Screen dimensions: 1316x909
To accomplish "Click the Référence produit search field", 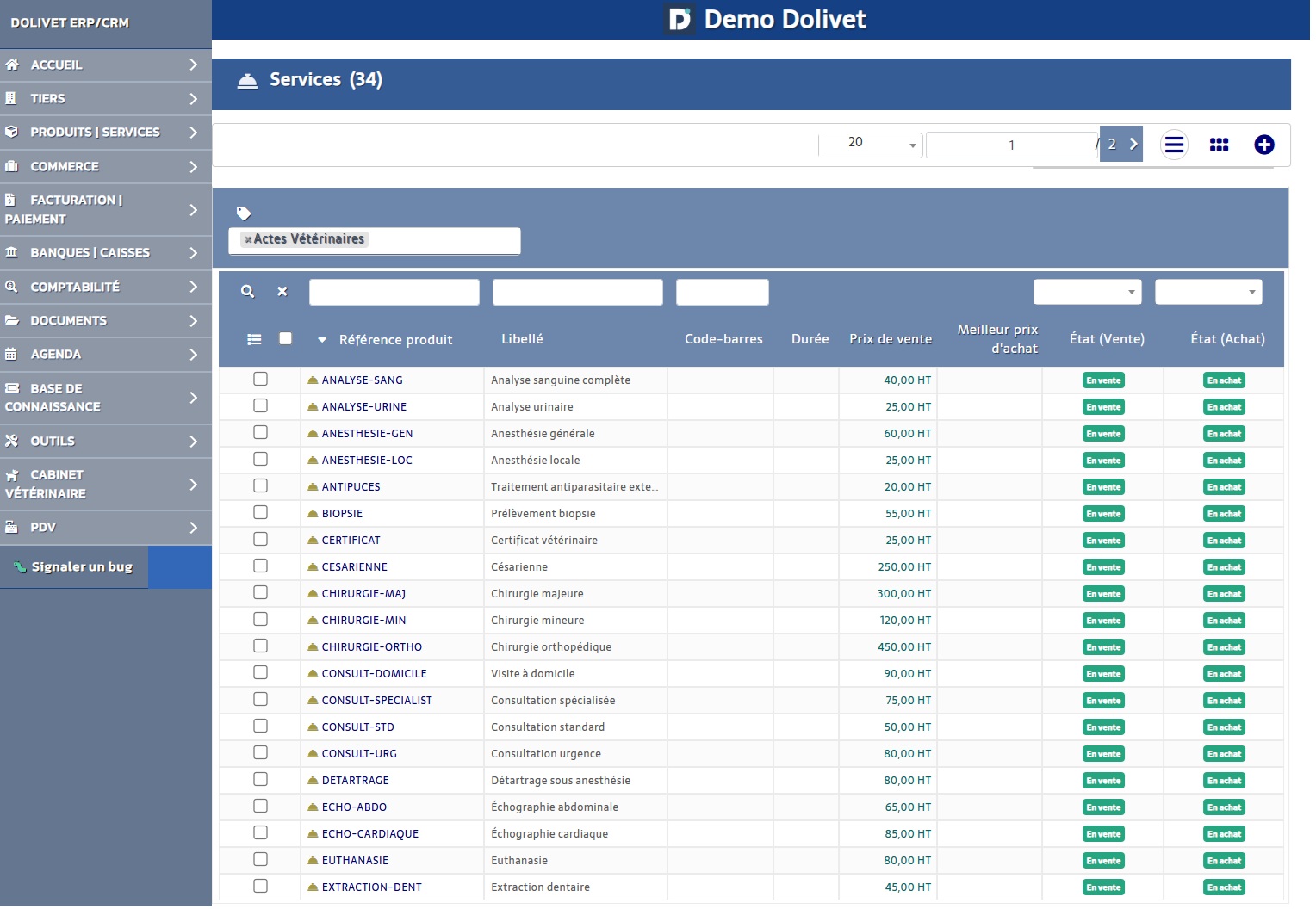I will 394,293.
